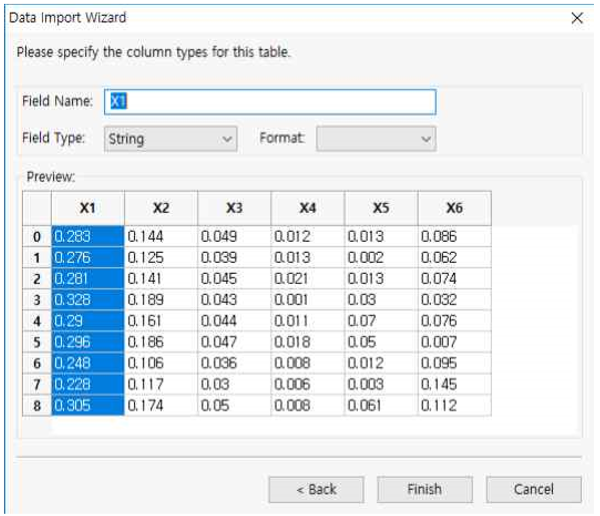Viewport: 600px width, 516px height.
Task: Select row header 4 in preview
Action: [x=37, y=321]
